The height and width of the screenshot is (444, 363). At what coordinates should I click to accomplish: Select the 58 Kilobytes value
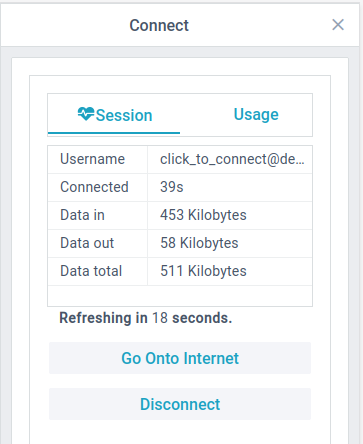[x=199, y=243]
